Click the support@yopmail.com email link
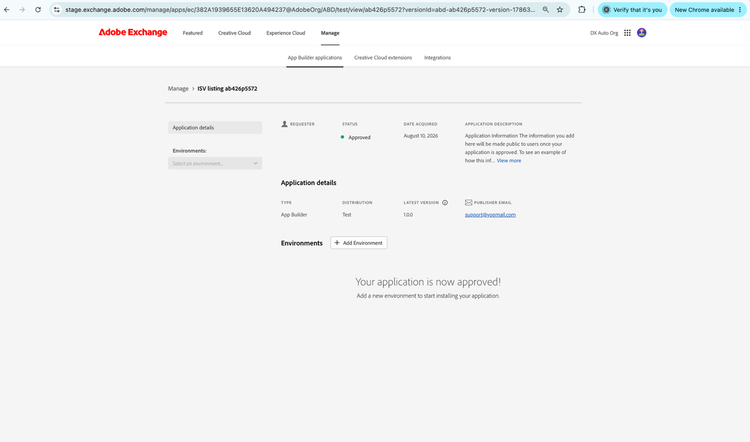 pyautogui.click(x=490, y=215)
